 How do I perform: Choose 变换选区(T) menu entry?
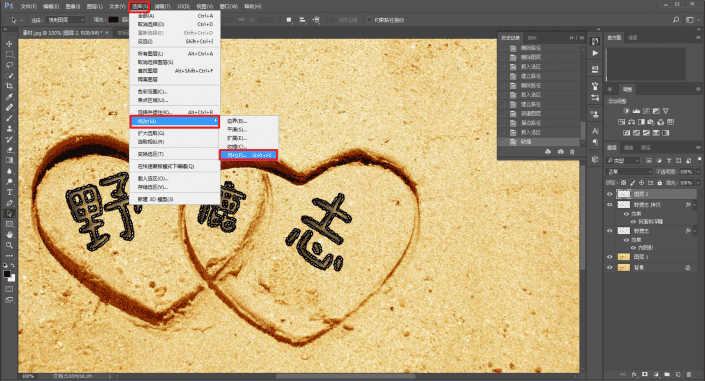point(175,154)
